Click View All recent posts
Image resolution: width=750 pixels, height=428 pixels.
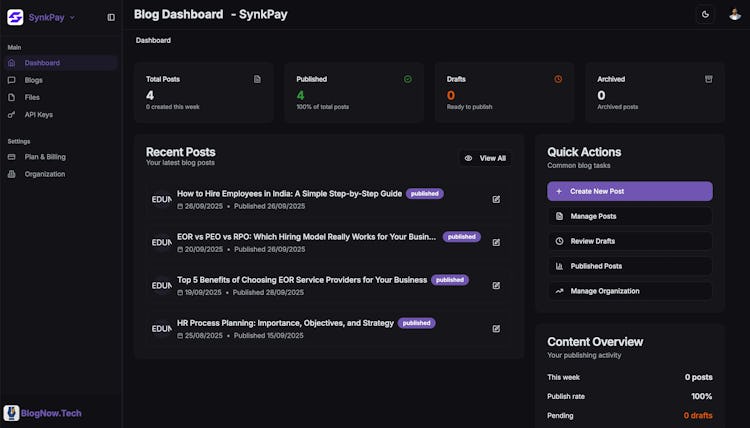(485, 158)
